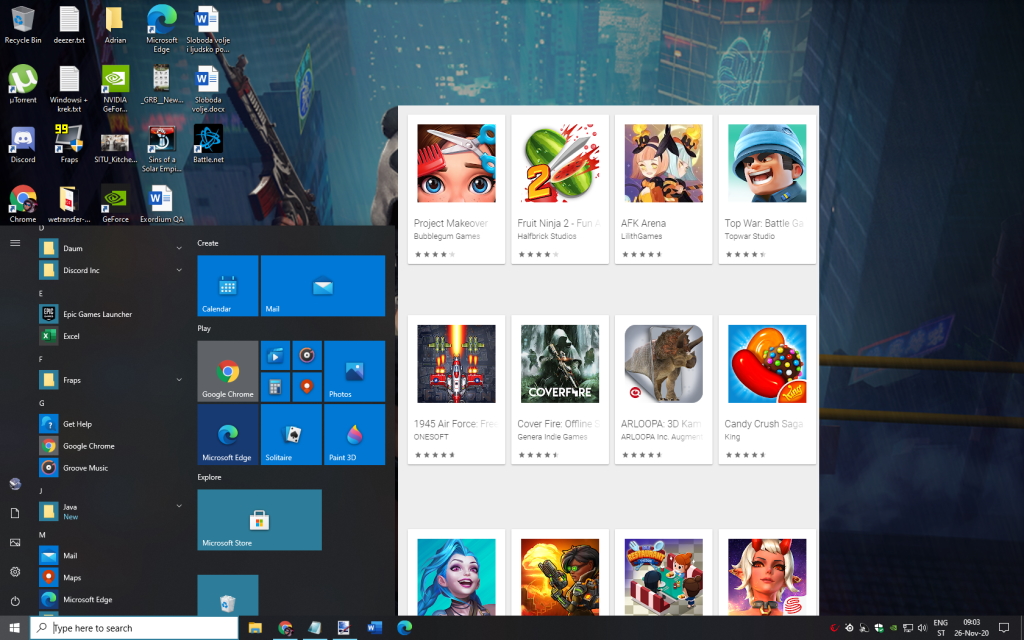Open Settings gear in Start menu sidebar

15,571
